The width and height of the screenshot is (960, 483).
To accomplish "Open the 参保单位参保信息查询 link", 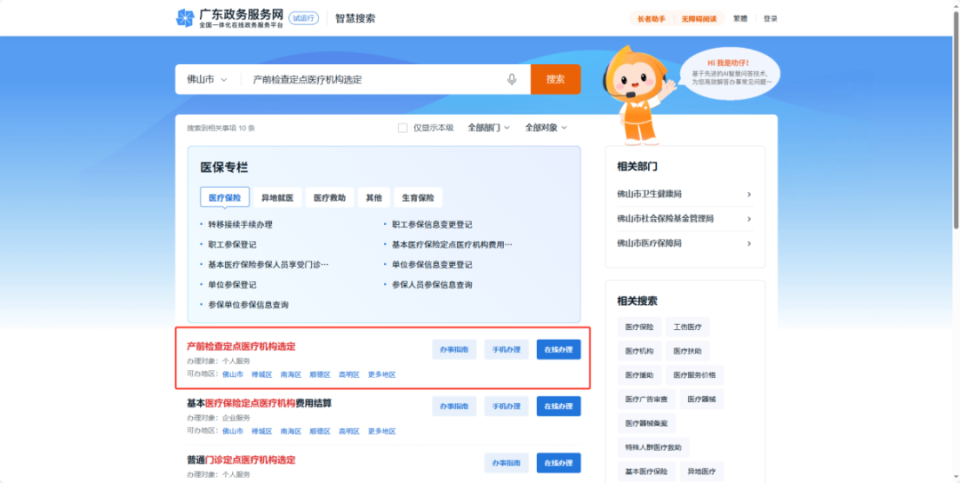I will (x=248, y=305).
